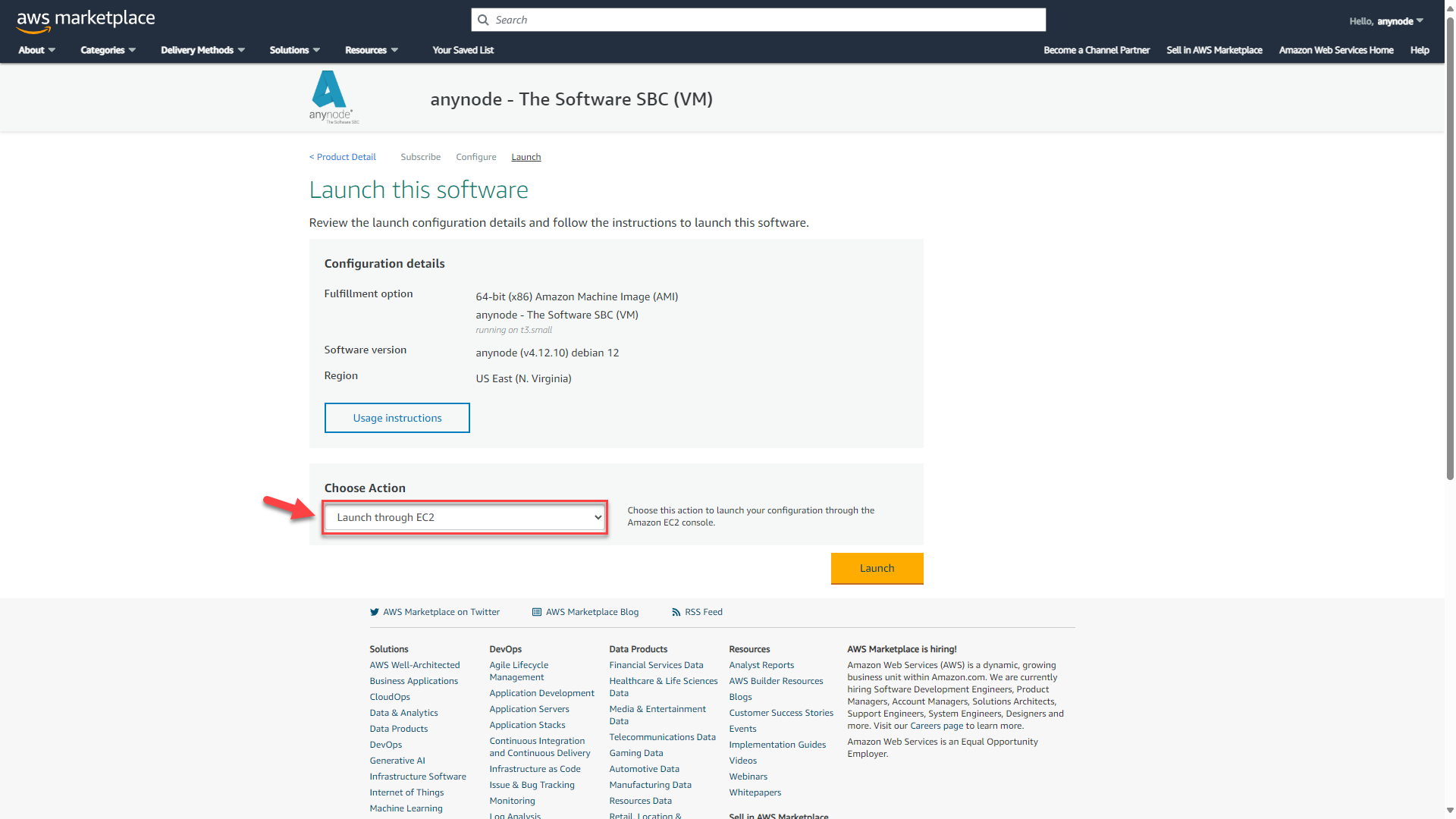Expand the Categories navigation menu
The height and width of the screenshot is (819, 1456).
(106, 50)
